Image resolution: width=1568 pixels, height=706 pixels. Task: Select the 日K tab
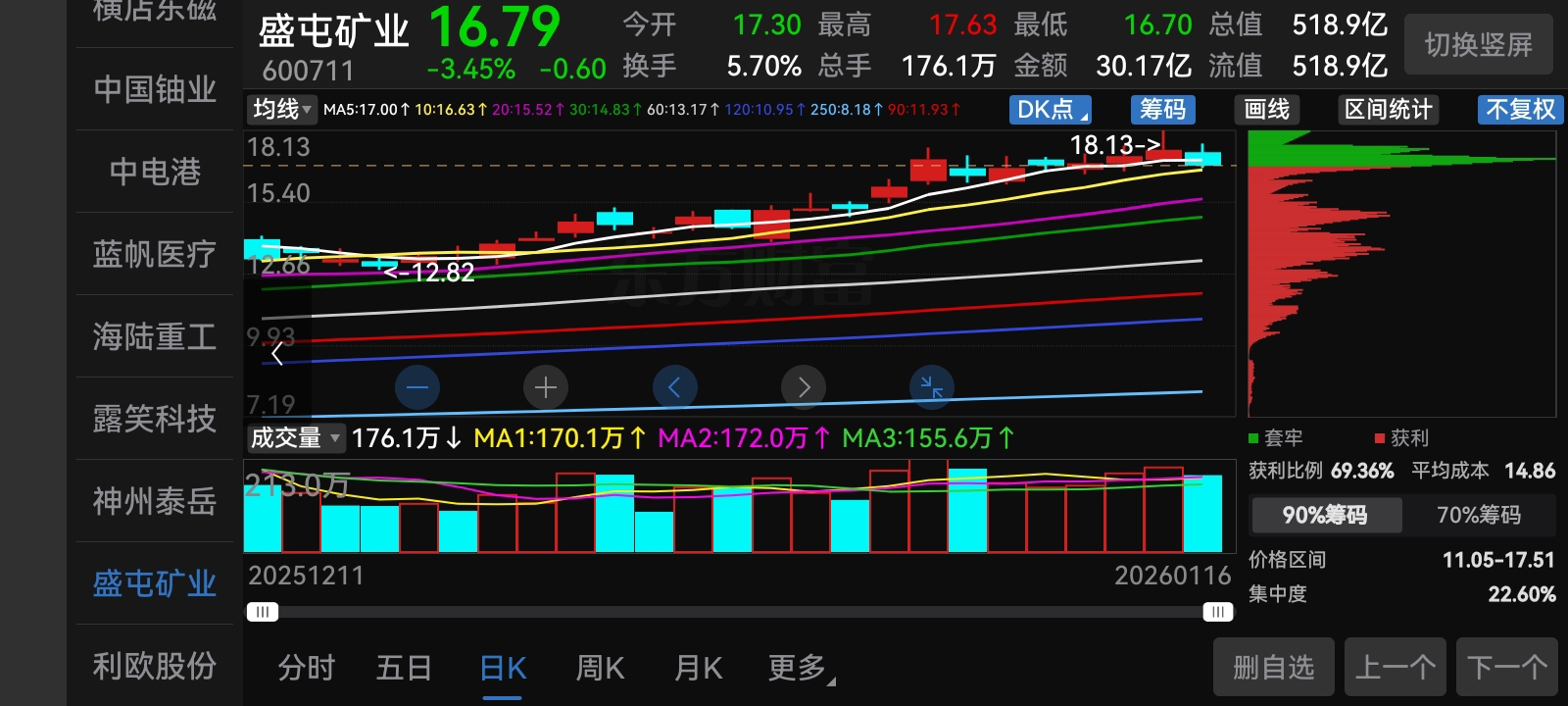[x=503, y=668]
